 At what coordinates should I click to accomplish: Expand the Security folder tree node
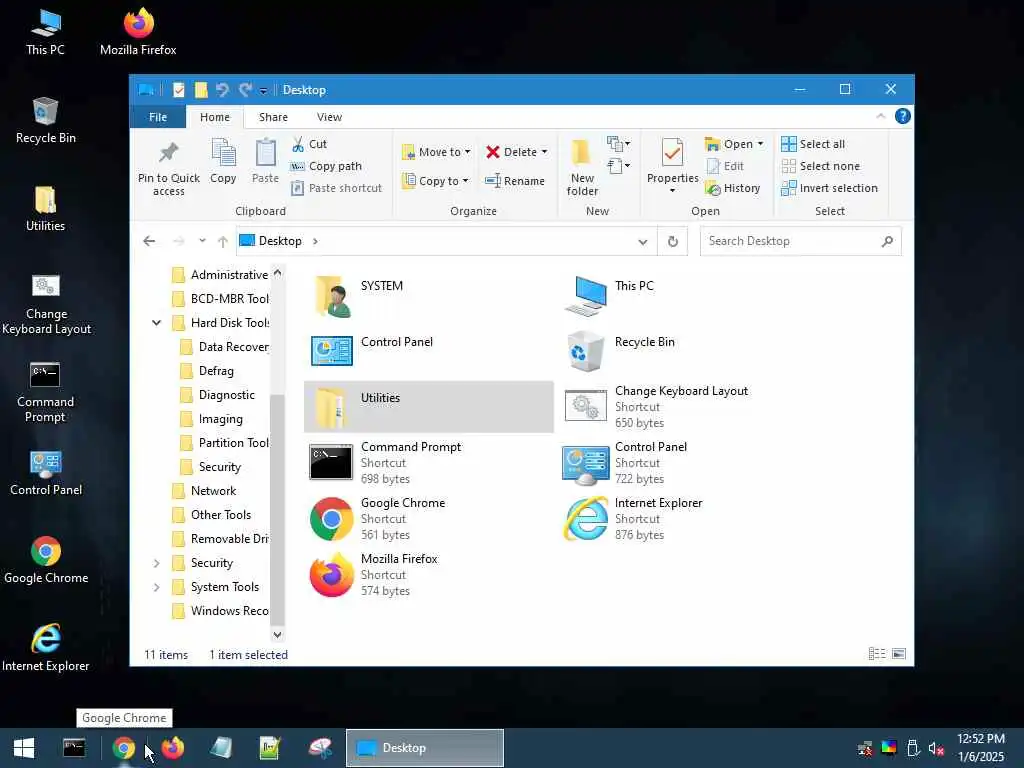pyautogui.click(x=157, y=563)
